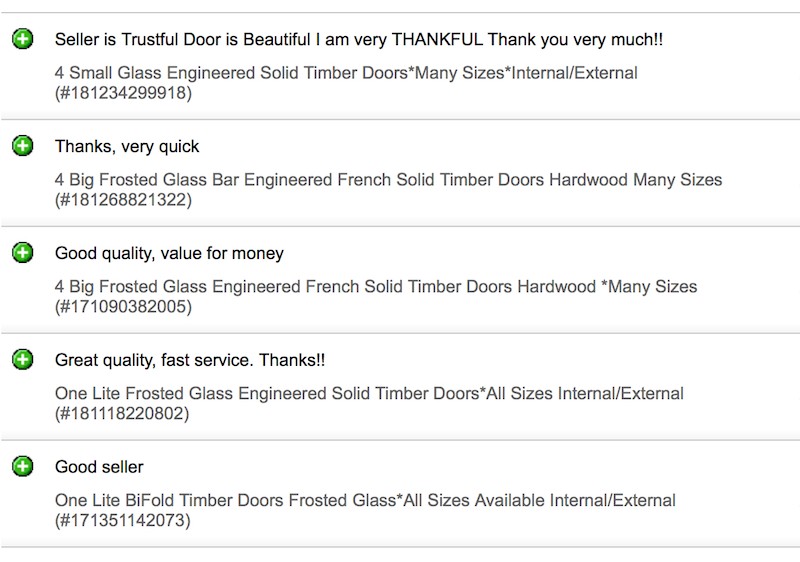Click the positive feedback icon next to "Thanks, very quick"
Viewport: 800px width, 562px height.
click(22, 146)
